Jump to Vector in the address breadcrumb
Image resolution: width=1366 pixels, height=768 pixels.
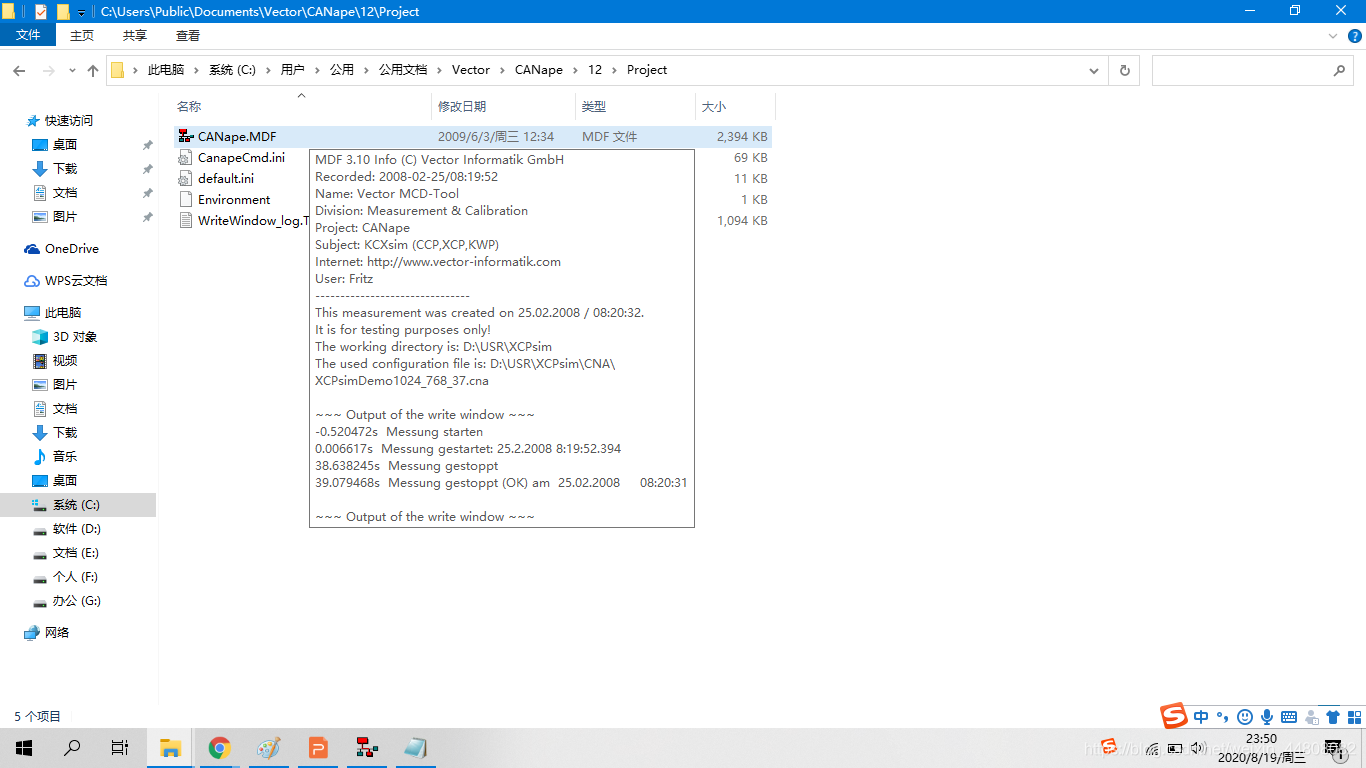[471, 70]
